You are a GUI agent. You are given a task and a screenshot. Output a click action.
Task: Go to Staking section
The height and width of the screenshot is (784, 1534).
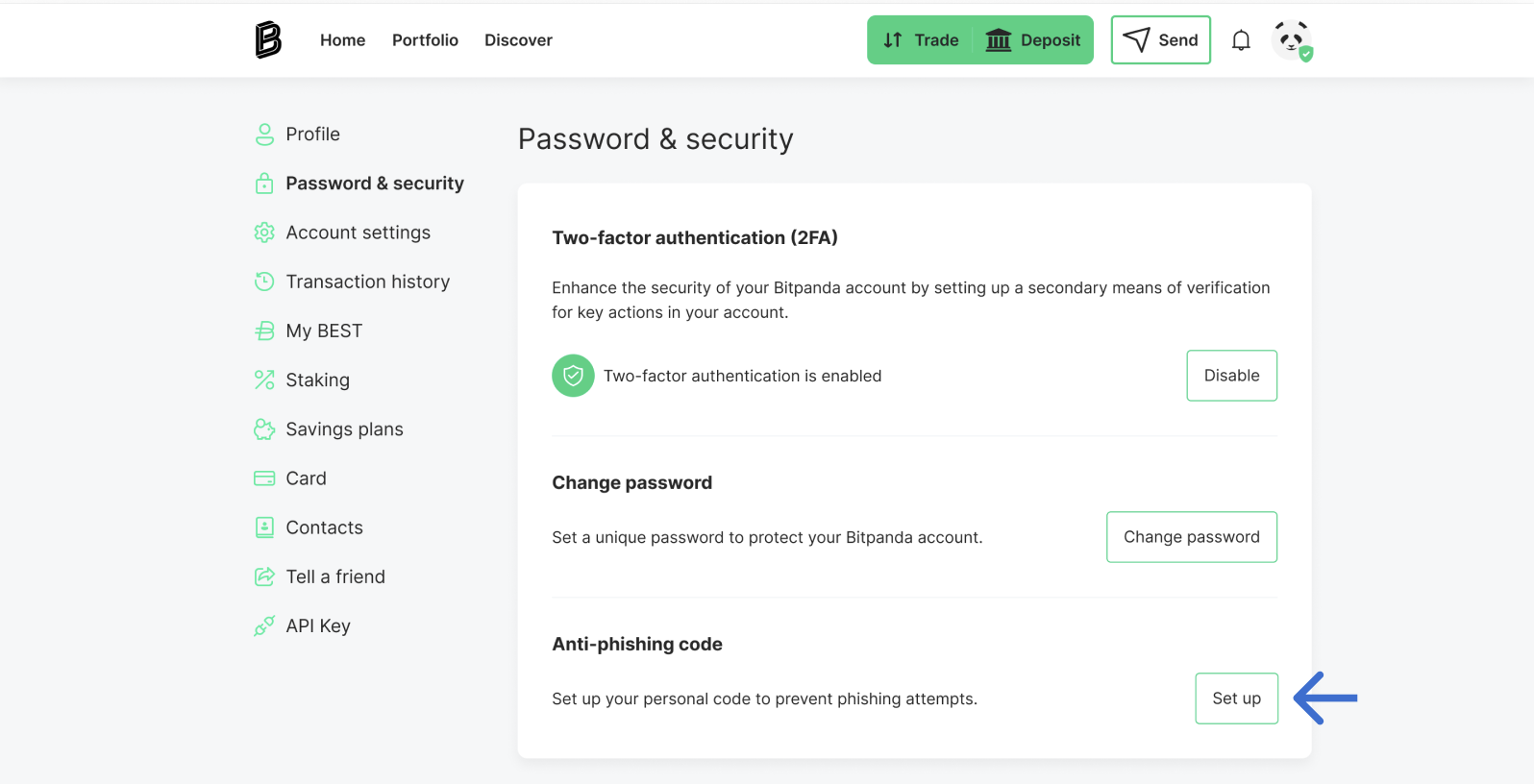318,380
